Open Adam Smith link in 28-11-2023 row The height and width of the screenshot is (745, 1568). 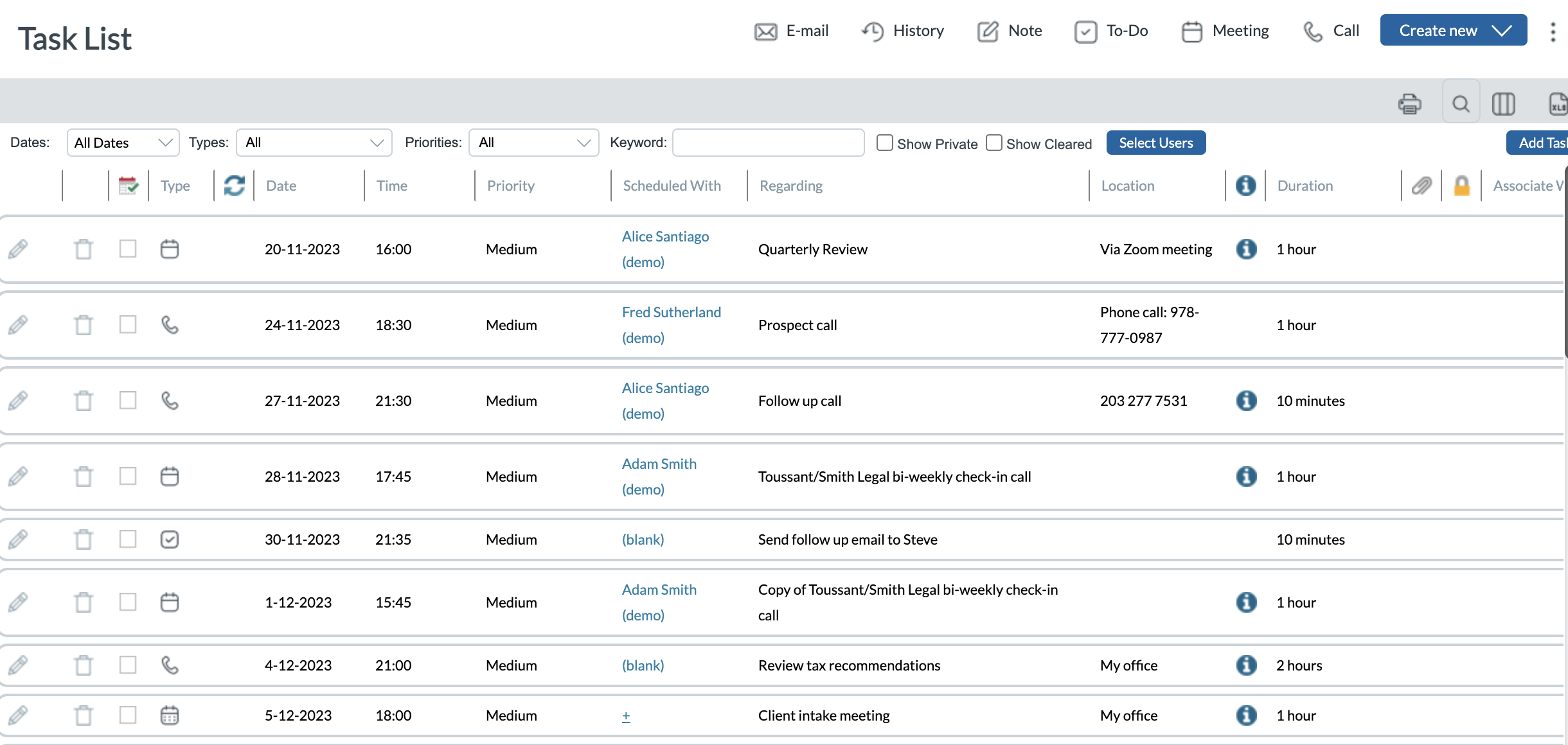(x=659, y=477)
